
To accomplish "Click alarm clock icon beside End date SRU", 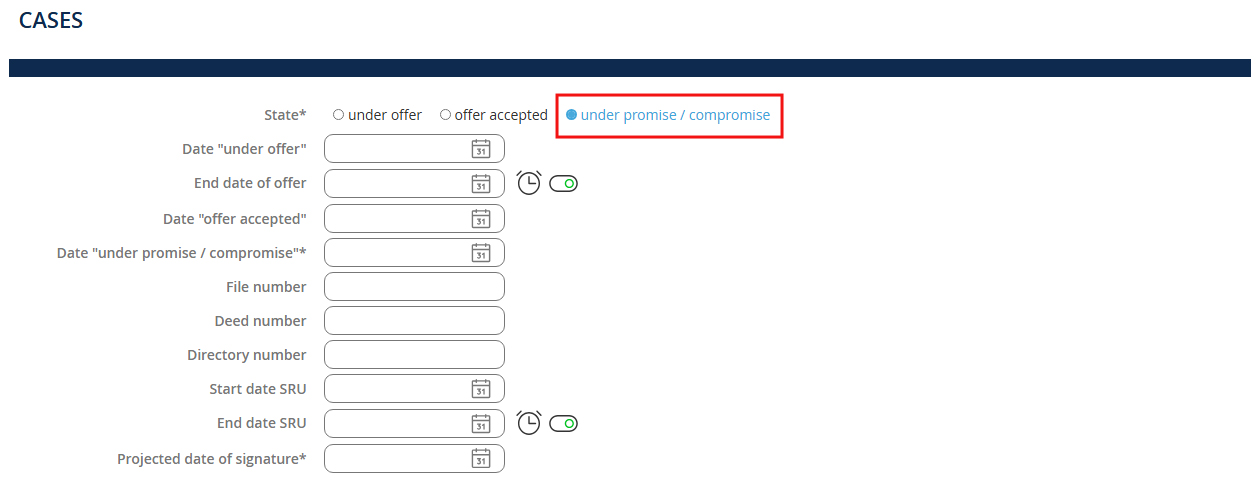I will point(529,423).
